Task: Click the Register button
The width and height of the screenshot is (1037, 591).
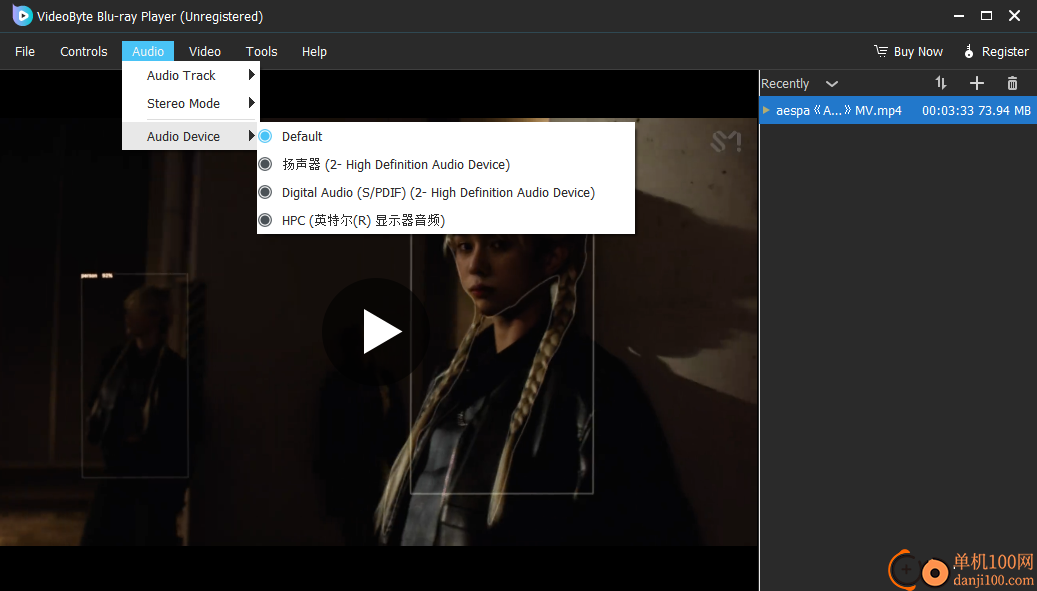Action: click(x=997, y=52)
